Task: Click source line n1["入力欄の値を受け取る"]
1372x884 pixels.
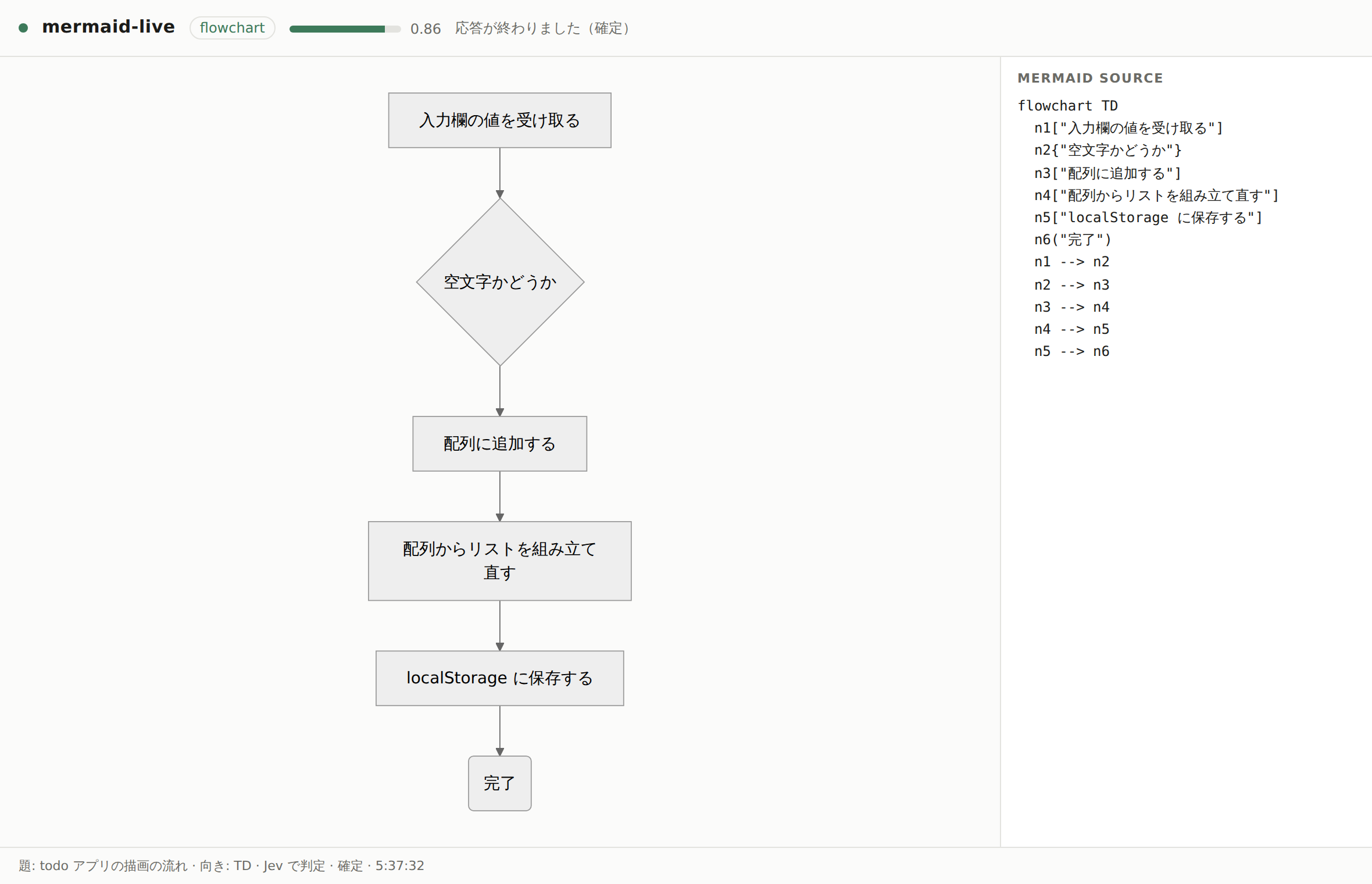Action: [1128, 128]
